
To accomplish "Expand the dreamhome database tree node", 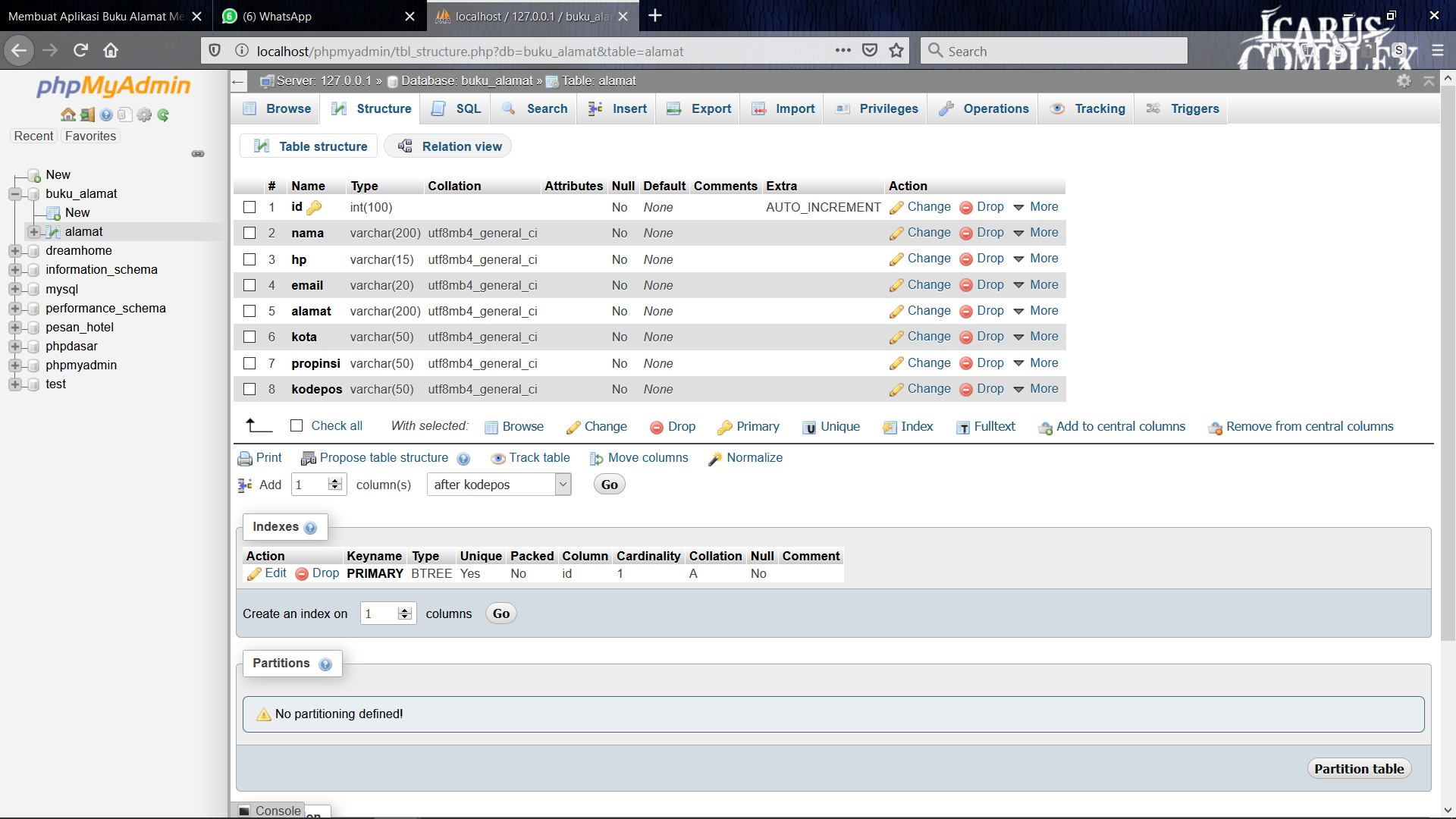I will (14, 251).
